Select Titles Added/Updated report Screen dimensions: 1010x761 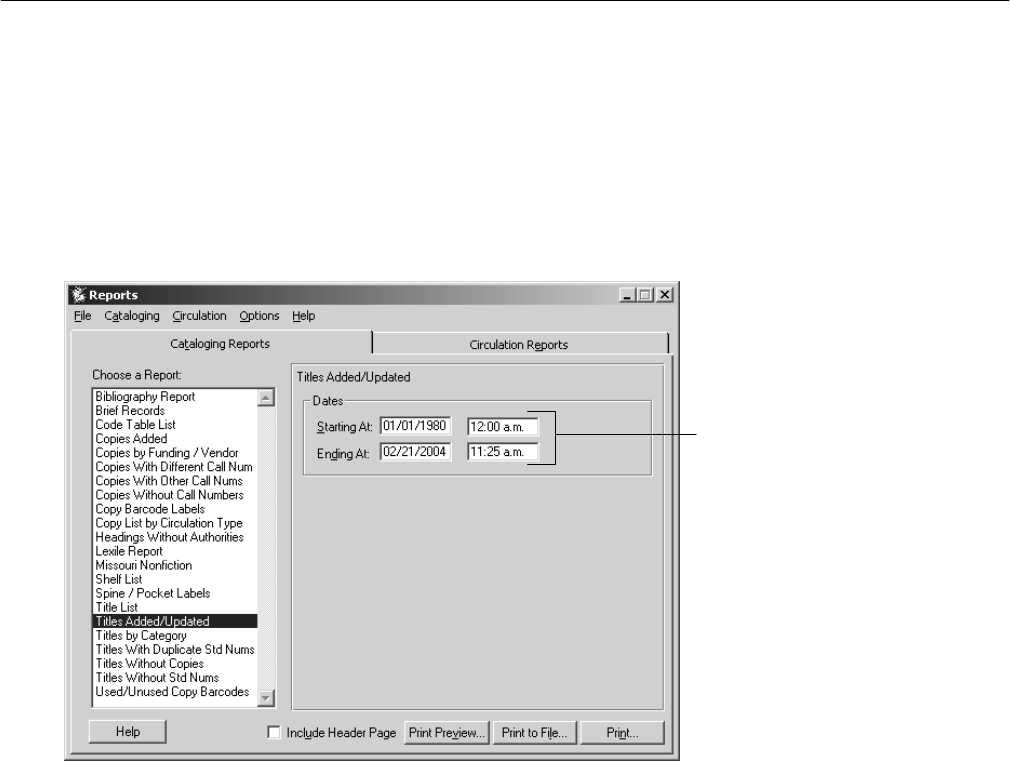pos(175,622)
